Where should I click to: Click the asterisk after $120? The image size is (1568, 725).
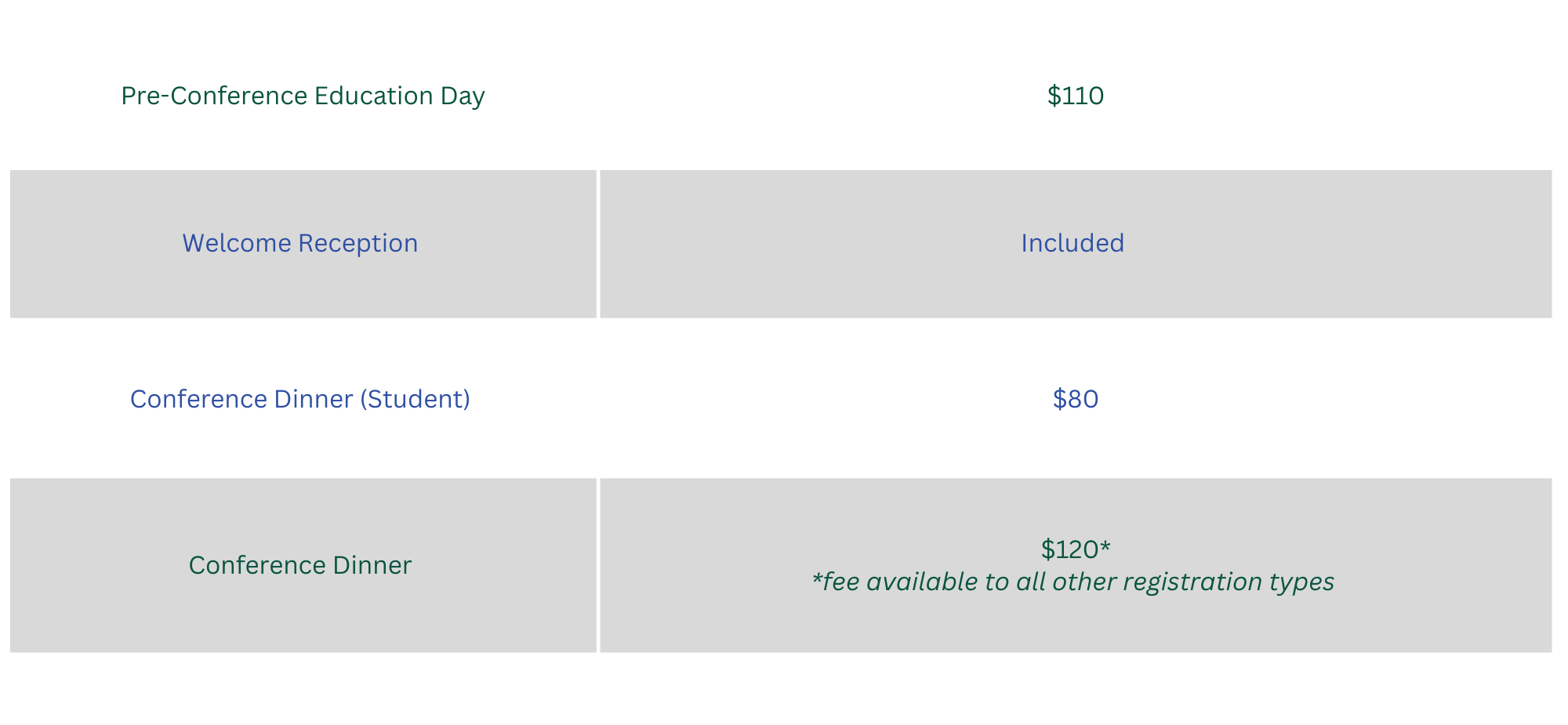tap(1105, 546)
